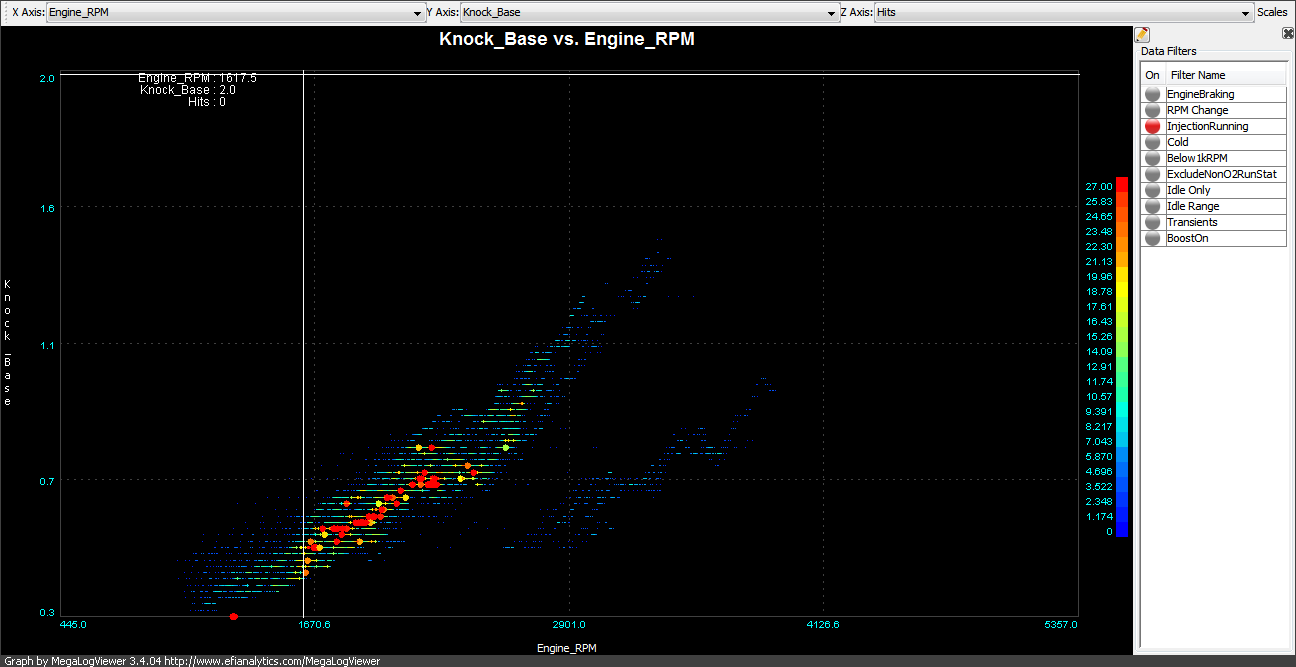The image size is (1296, 667).
Task: Toggle the Idle Only filter light
Action: click(1153, 191)
